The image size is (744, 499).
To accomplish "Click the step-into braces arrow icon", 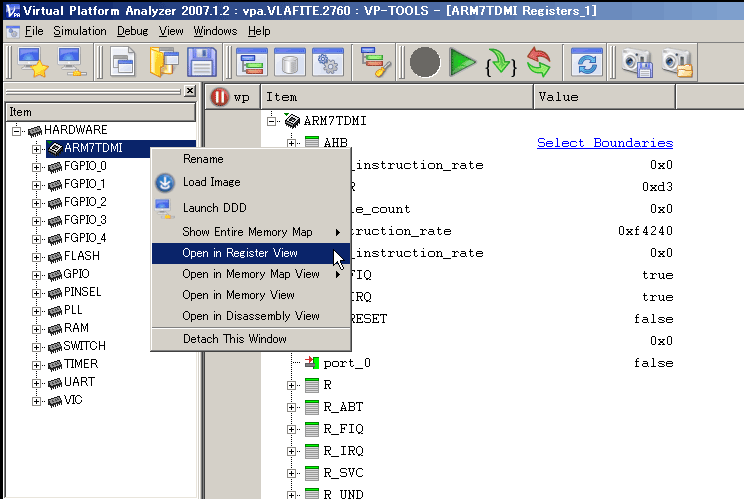I will (501, 62).
